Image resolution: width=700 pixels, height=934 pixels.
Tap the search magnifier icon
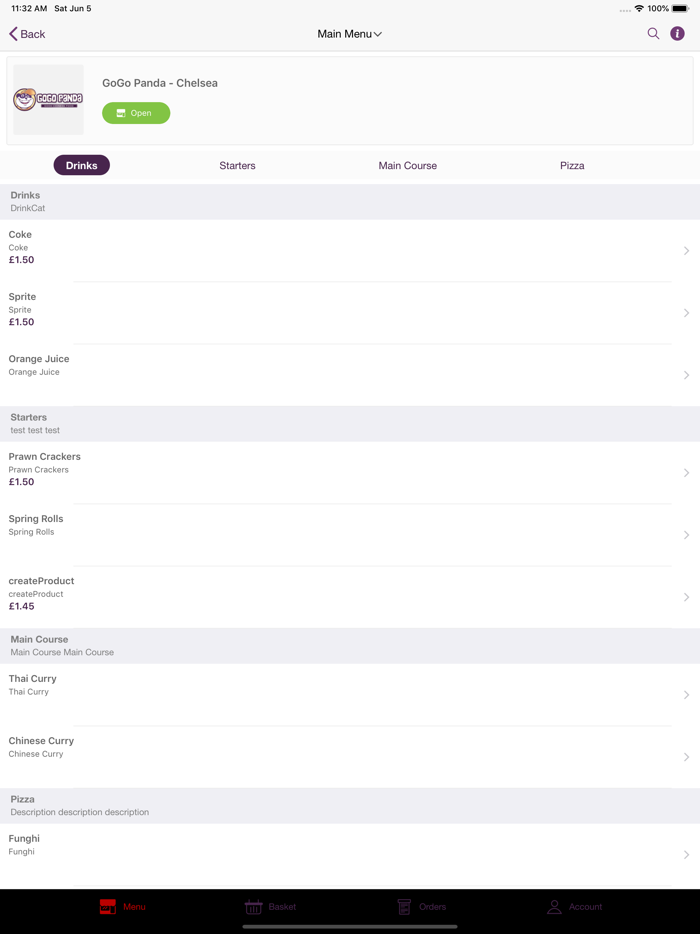[653, 34]
